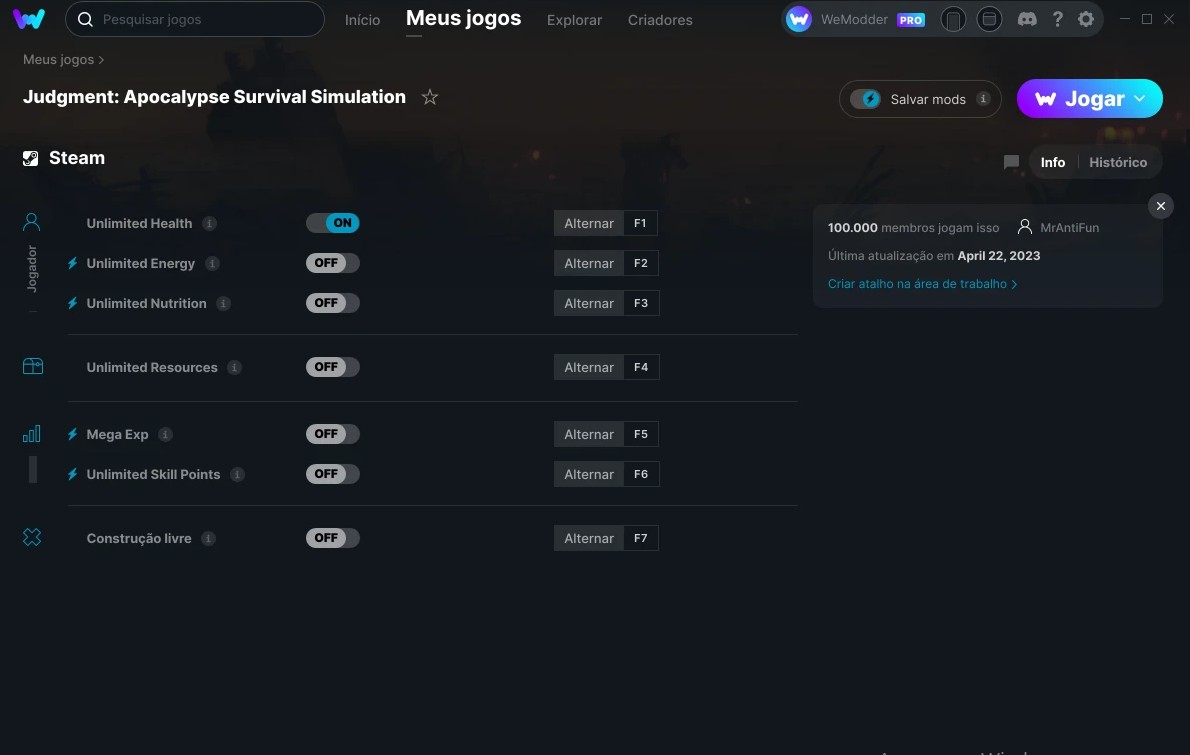This screenshot has height=755, width=1190.
Task: Click Alternar for Unlimited Health
Action: [589, 223]
